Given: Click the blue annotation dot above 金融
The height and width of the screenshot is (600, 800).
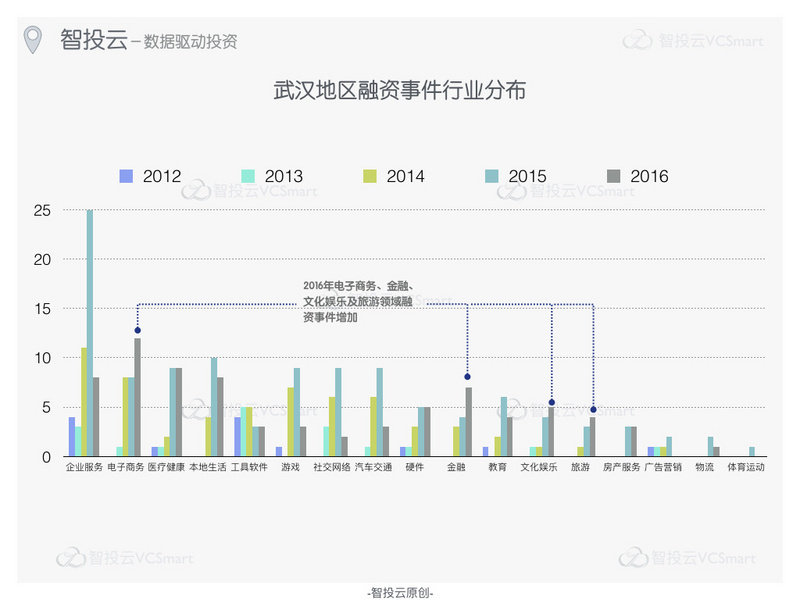Looking at the screenshot, I should coord(467,377).
